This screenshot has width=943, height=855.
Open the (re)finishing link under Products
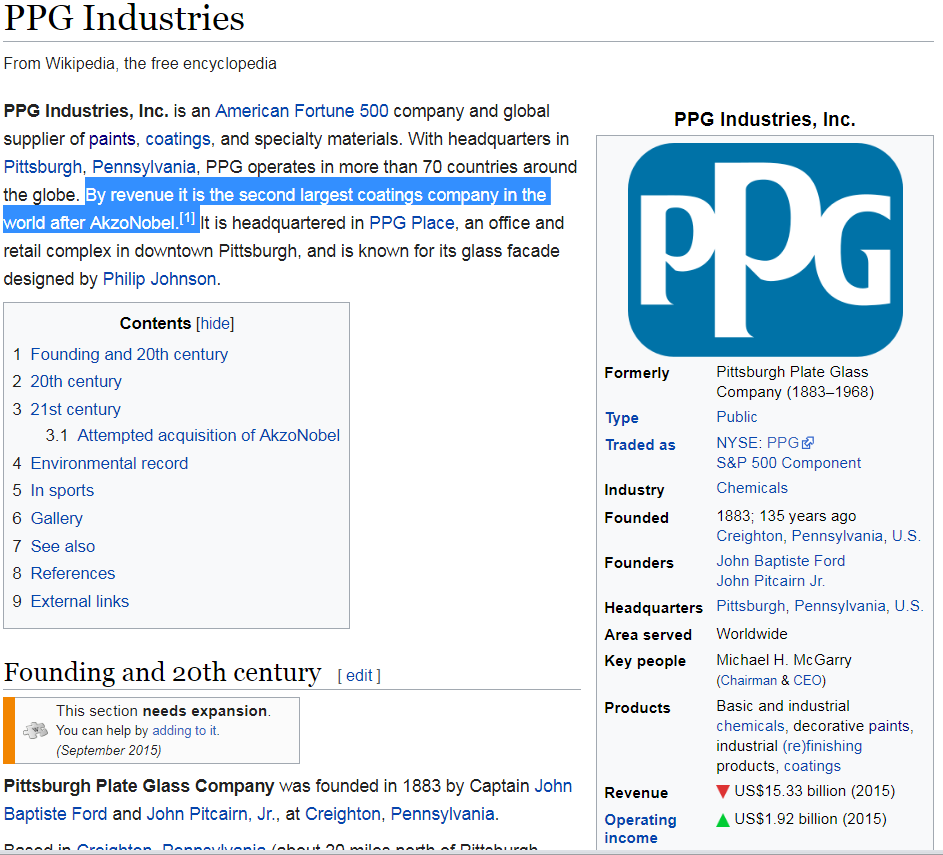[822, 746]
